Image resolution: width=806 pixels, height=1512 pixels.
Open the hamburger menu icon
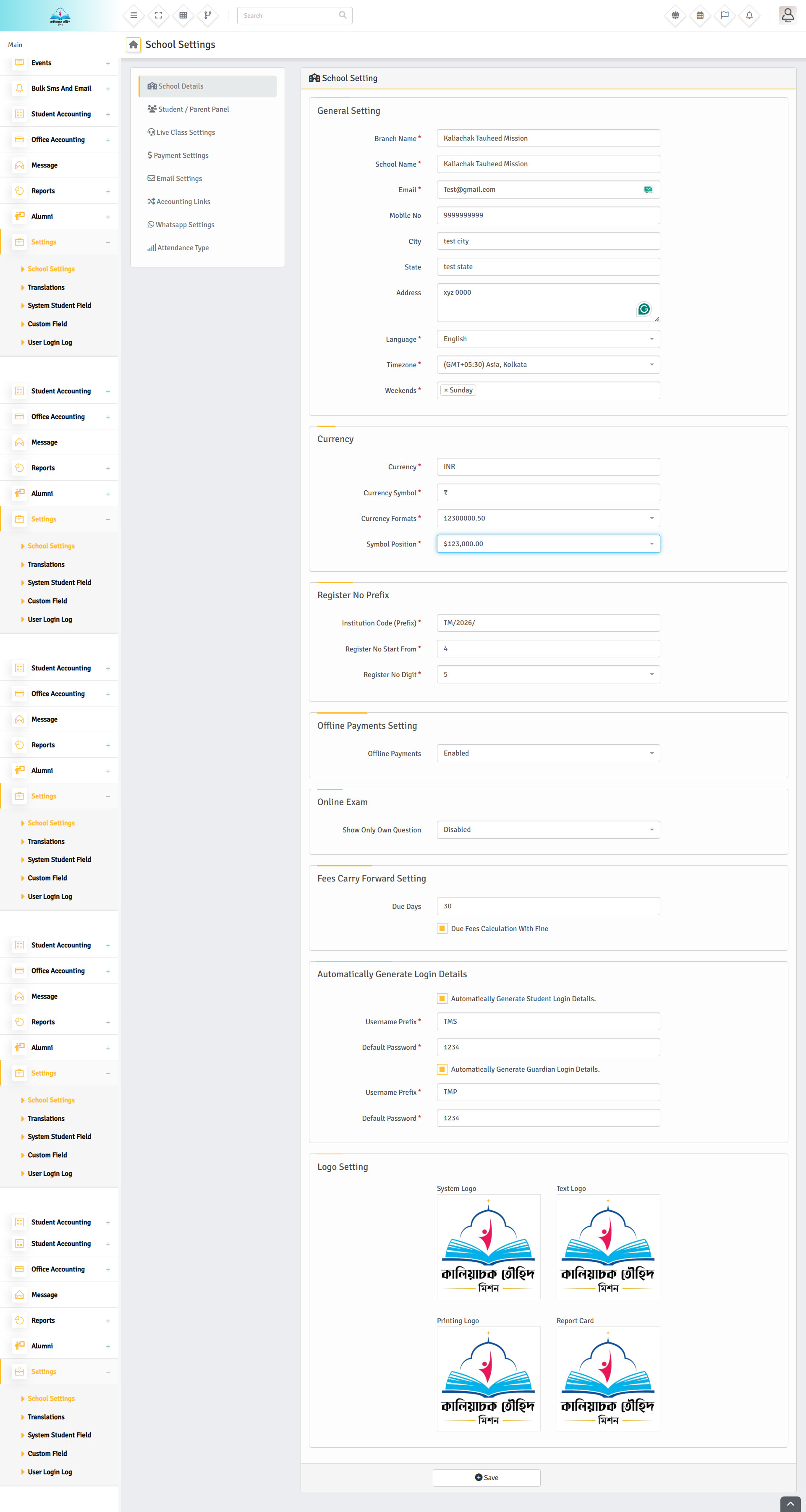click(133, 15)
